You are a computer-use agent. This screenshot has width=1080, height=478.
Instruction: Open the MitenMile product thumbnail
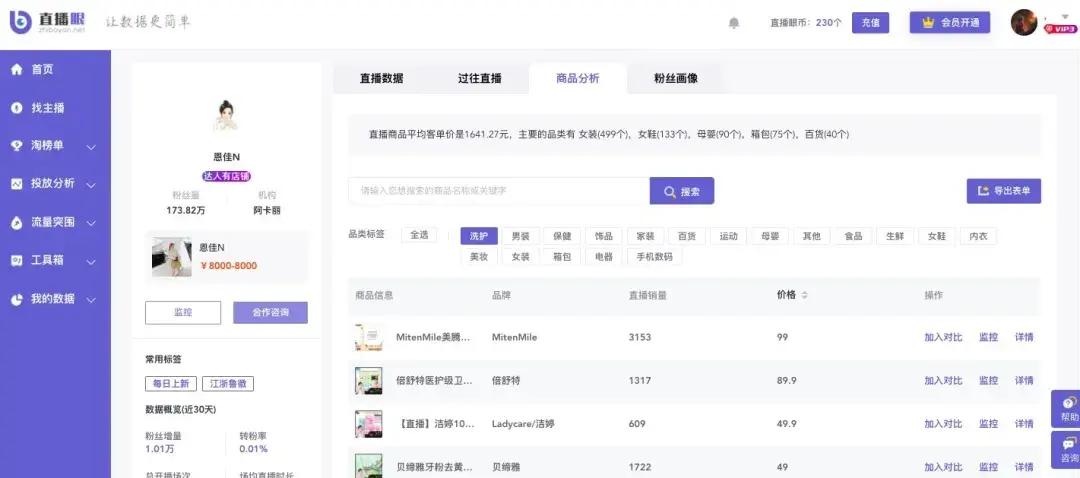click(x=369, y=337)
